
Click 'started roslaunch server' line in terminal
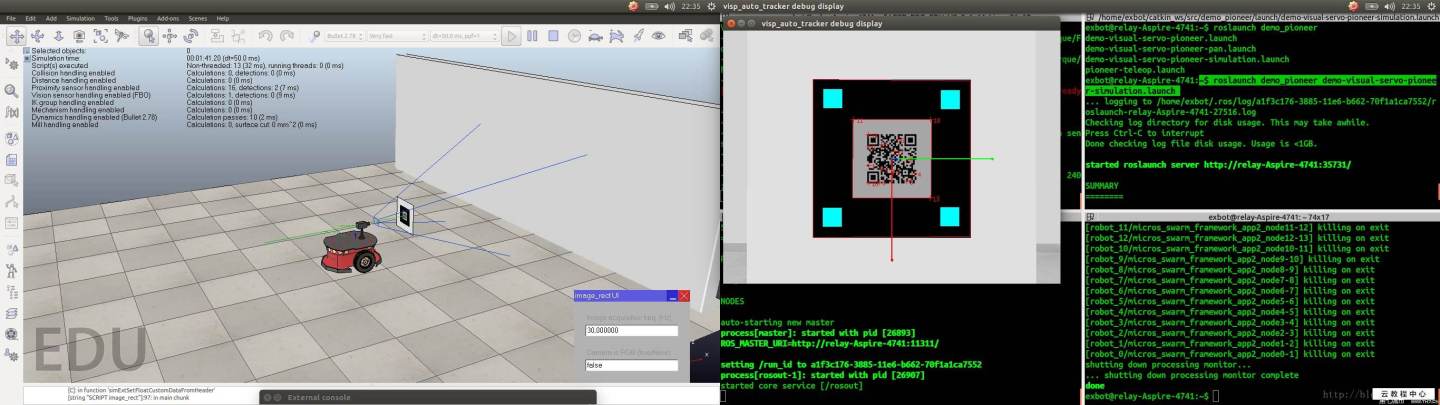pyautogui.click(x=1218, y=164)
